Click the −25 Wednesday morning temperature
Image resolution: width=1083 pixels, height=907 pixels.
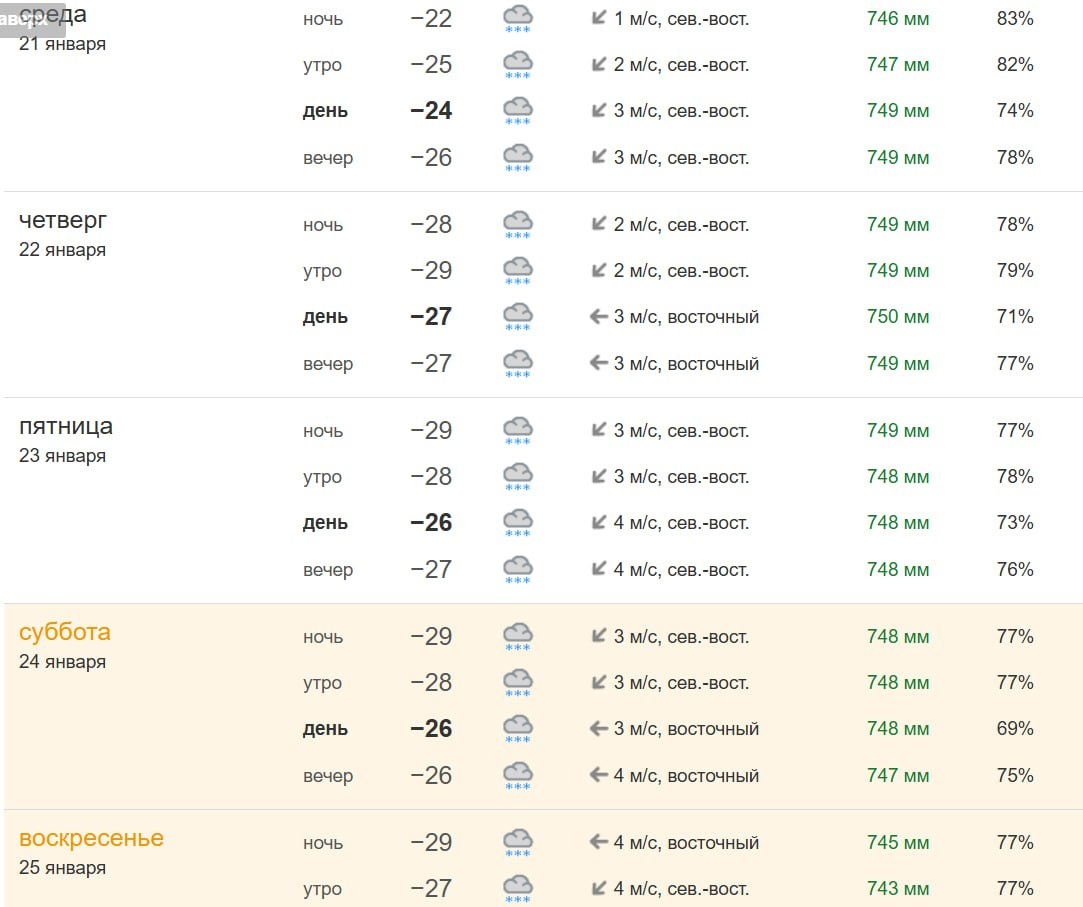click(431, 64)
